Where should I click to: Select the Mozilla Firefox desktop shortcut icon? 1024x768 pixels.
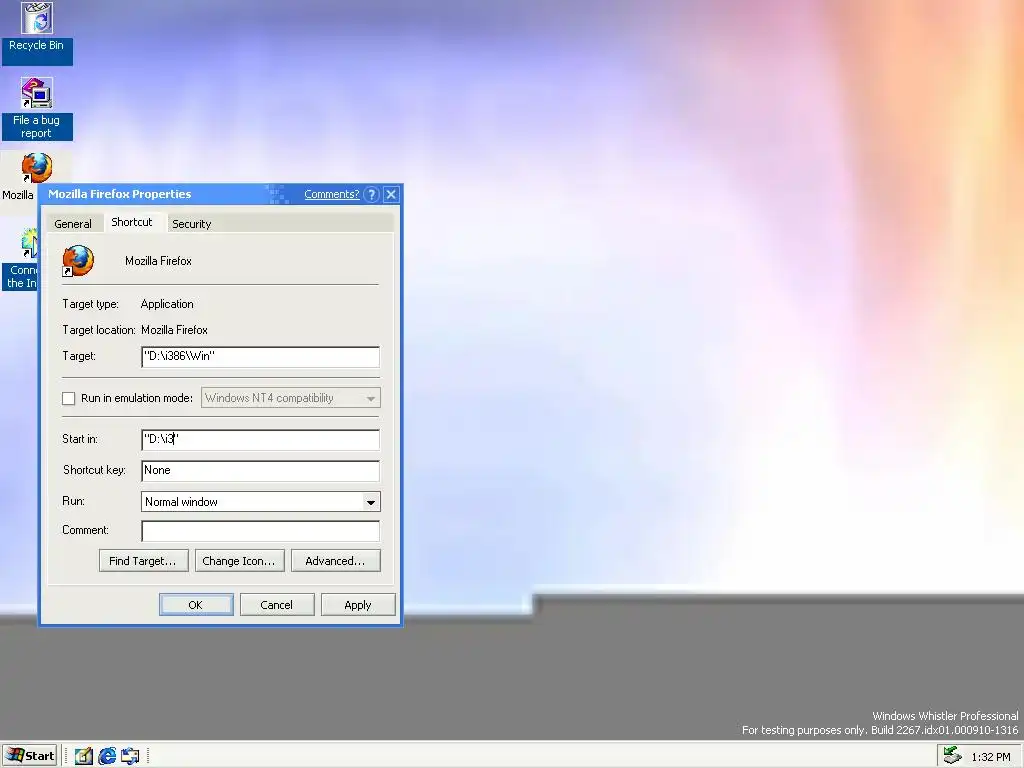click(37, 168)
